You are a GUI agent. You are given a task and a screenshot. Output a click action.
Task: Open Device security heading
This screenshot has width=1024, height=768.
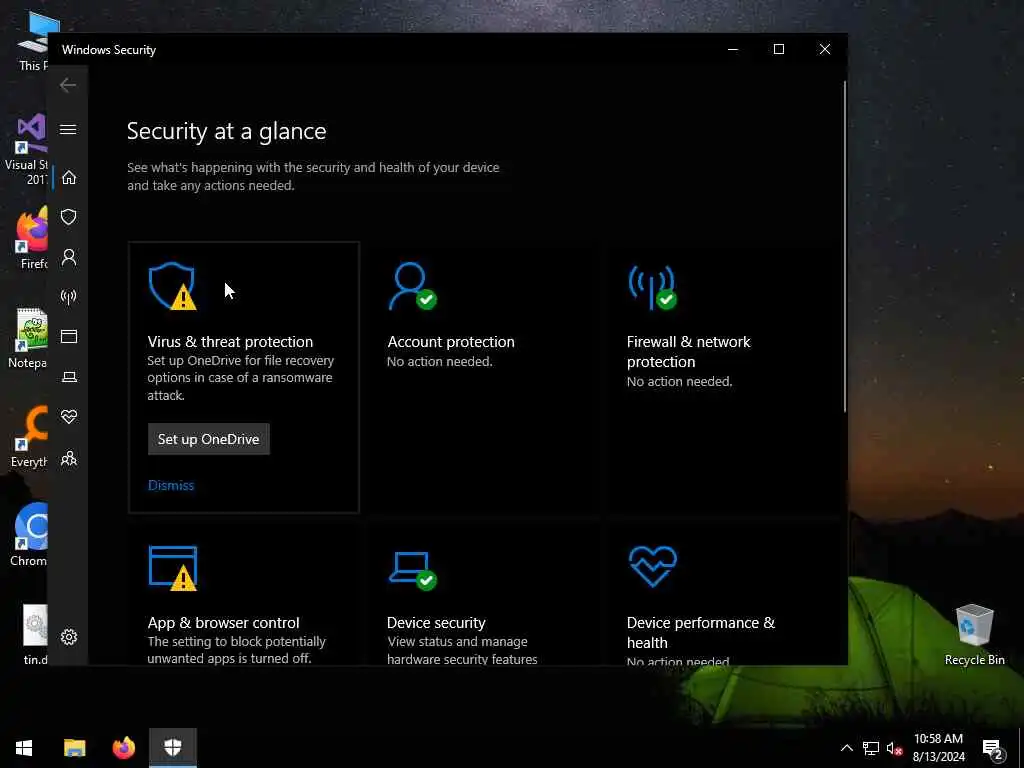436,622
